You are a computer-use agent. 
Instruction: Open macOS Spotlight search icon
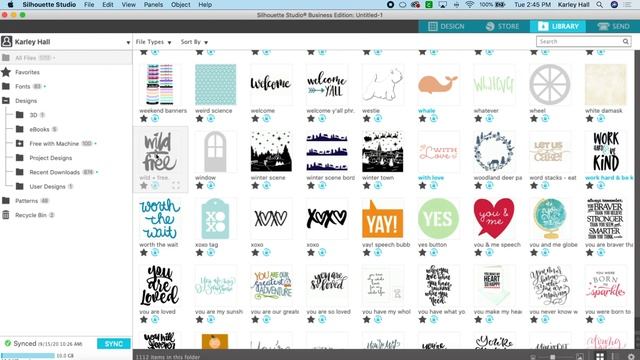[599, 4]
